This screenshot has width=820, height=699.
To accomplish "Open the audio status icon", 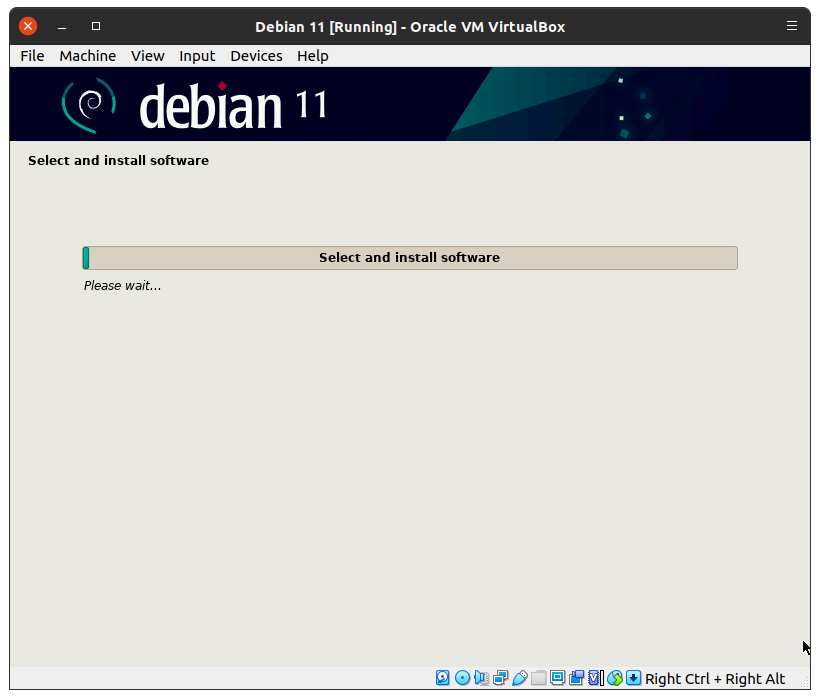I will point(481,678).
